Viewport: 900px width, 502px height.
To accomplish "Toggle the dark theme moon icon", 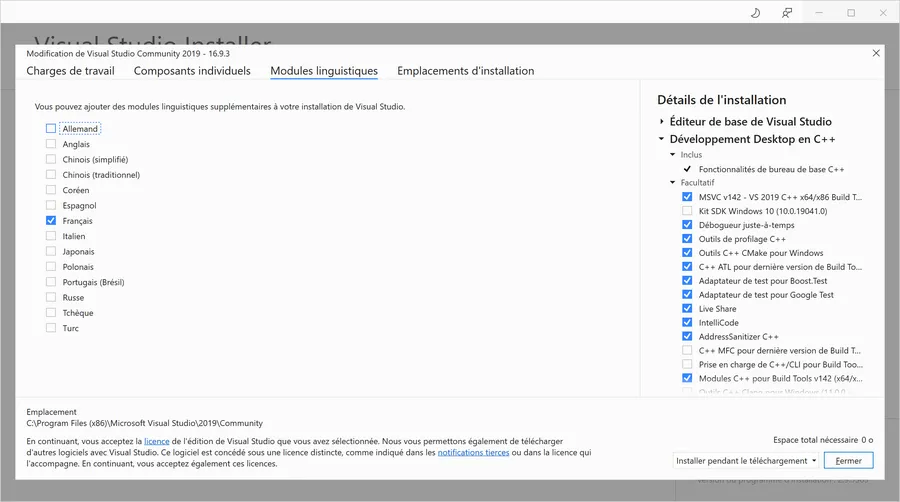I will point(755,13).
